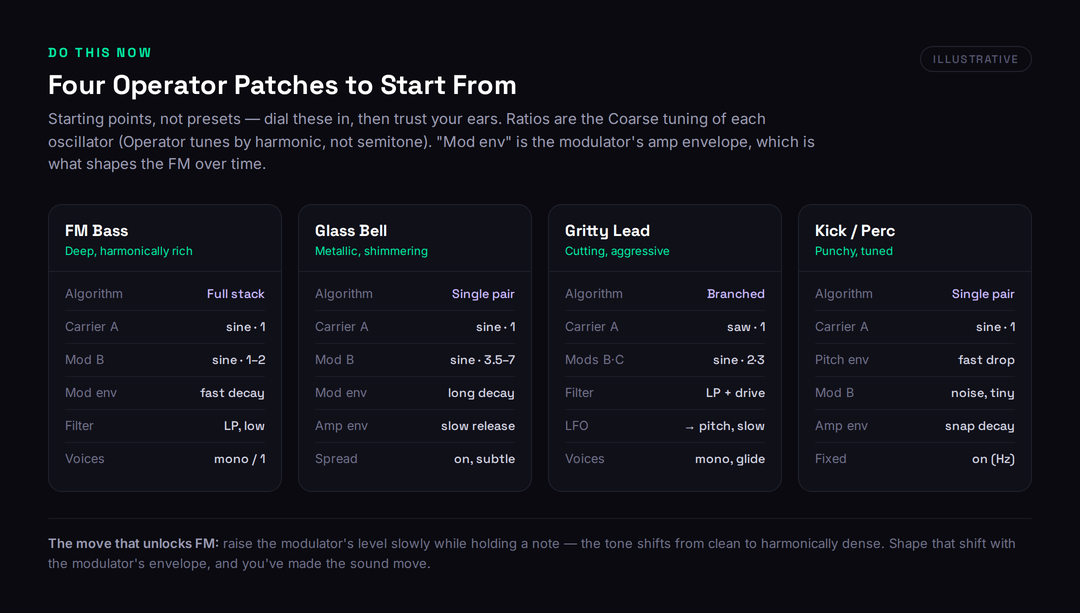The image size is (1080, 613).
Task: Click the 'Spread' row label
Action: (x=336, y=459)
